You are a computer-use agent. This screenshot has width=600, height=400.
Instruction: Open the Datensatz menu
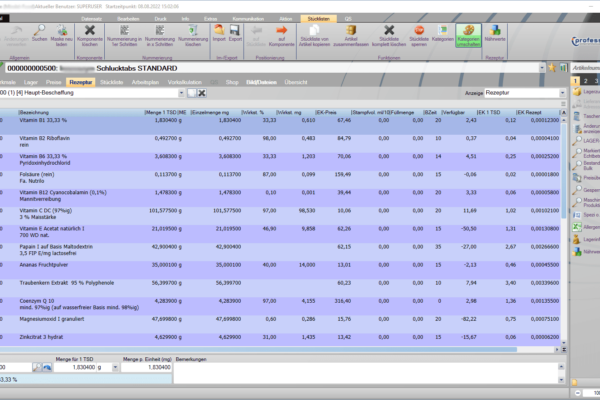tap(91, 19)
